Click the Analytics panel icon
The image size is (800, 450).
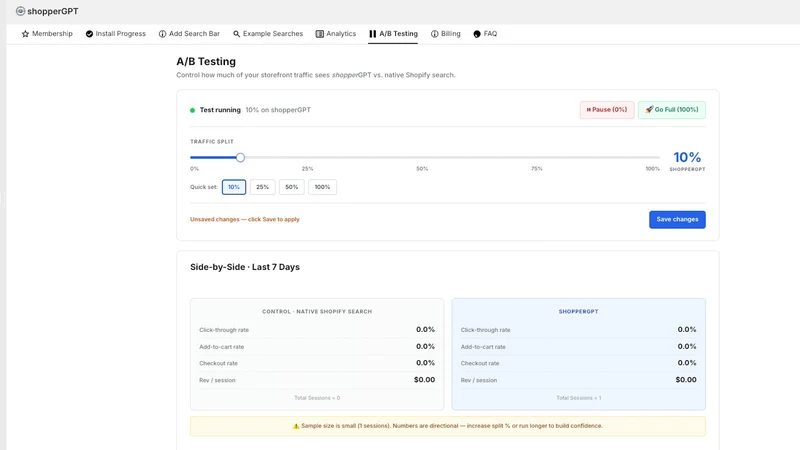tap(319, 34)
